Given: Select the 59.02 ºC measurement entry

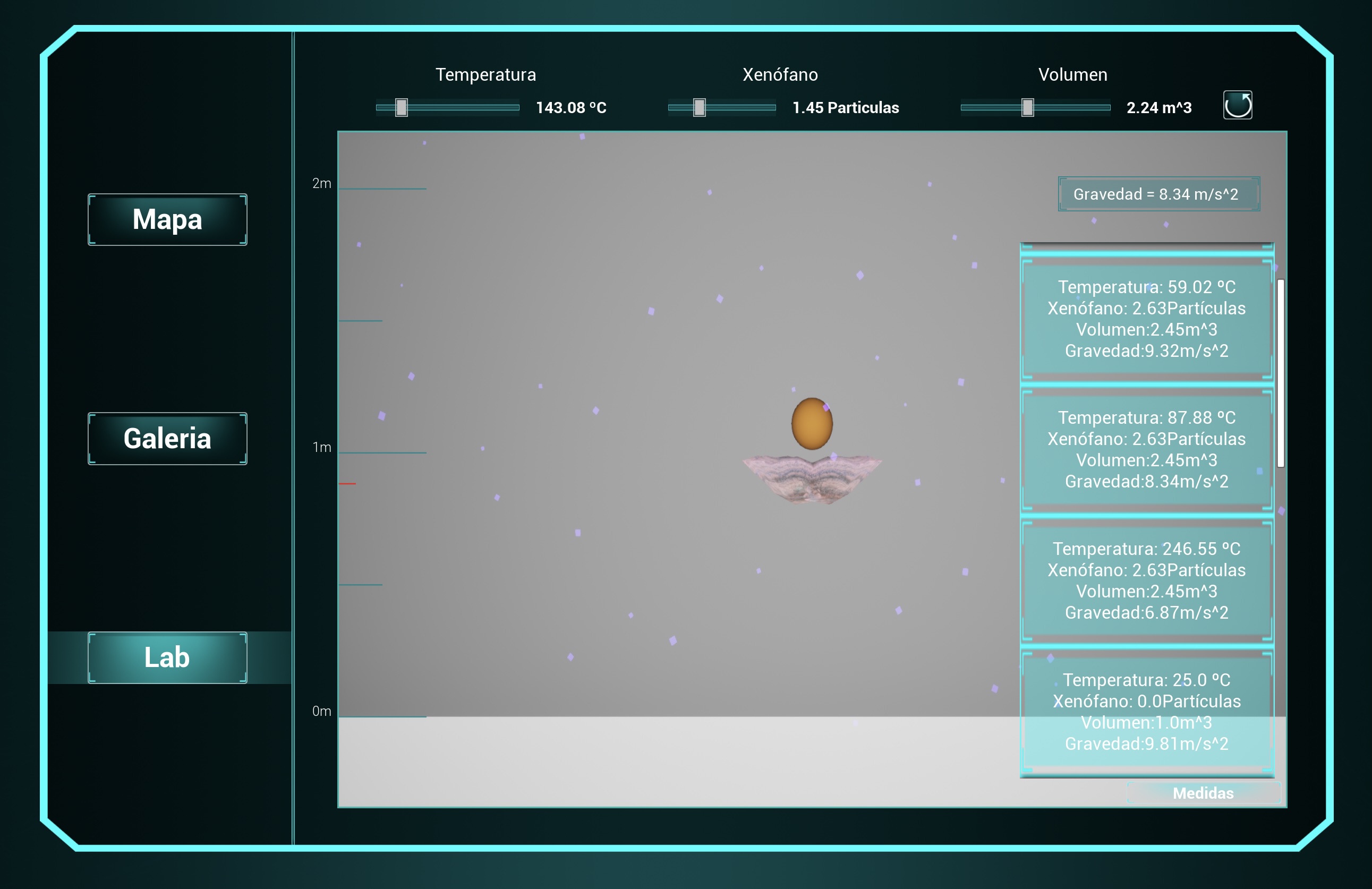Looking at the screenshot, I should click(1146, 319).
